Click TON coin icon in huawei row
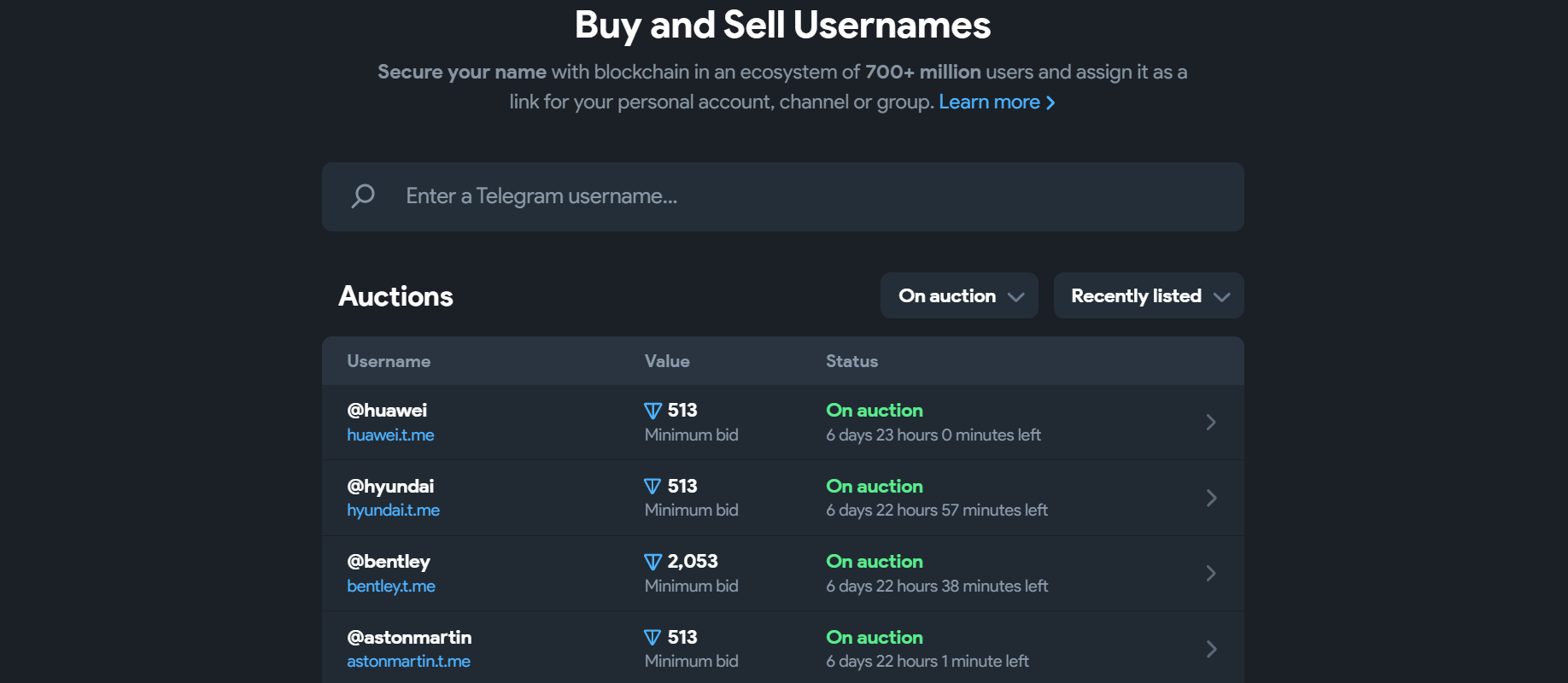Screen dimensions: 1568x683 point(652,412)
